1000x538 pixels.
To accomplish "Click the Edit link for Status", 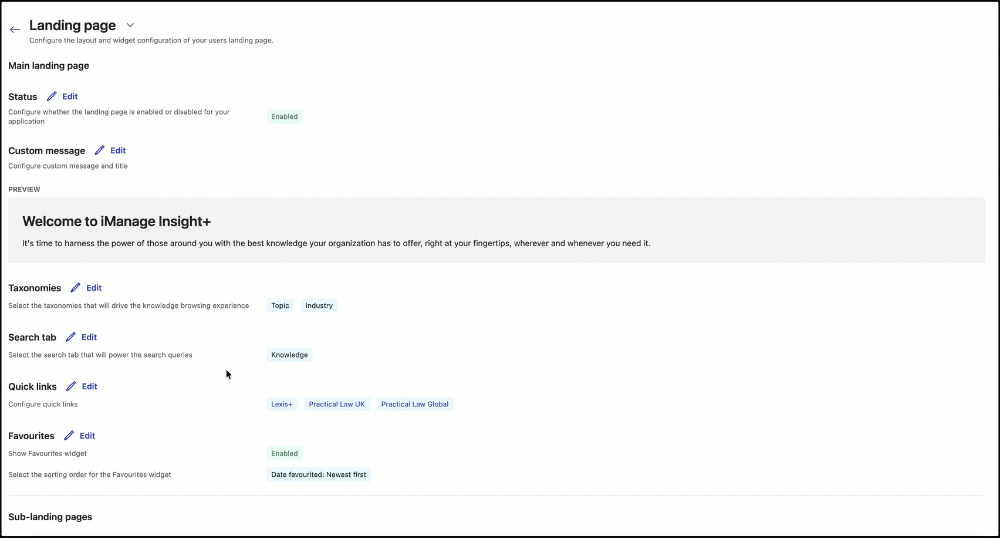I will (x=70, y=96).
